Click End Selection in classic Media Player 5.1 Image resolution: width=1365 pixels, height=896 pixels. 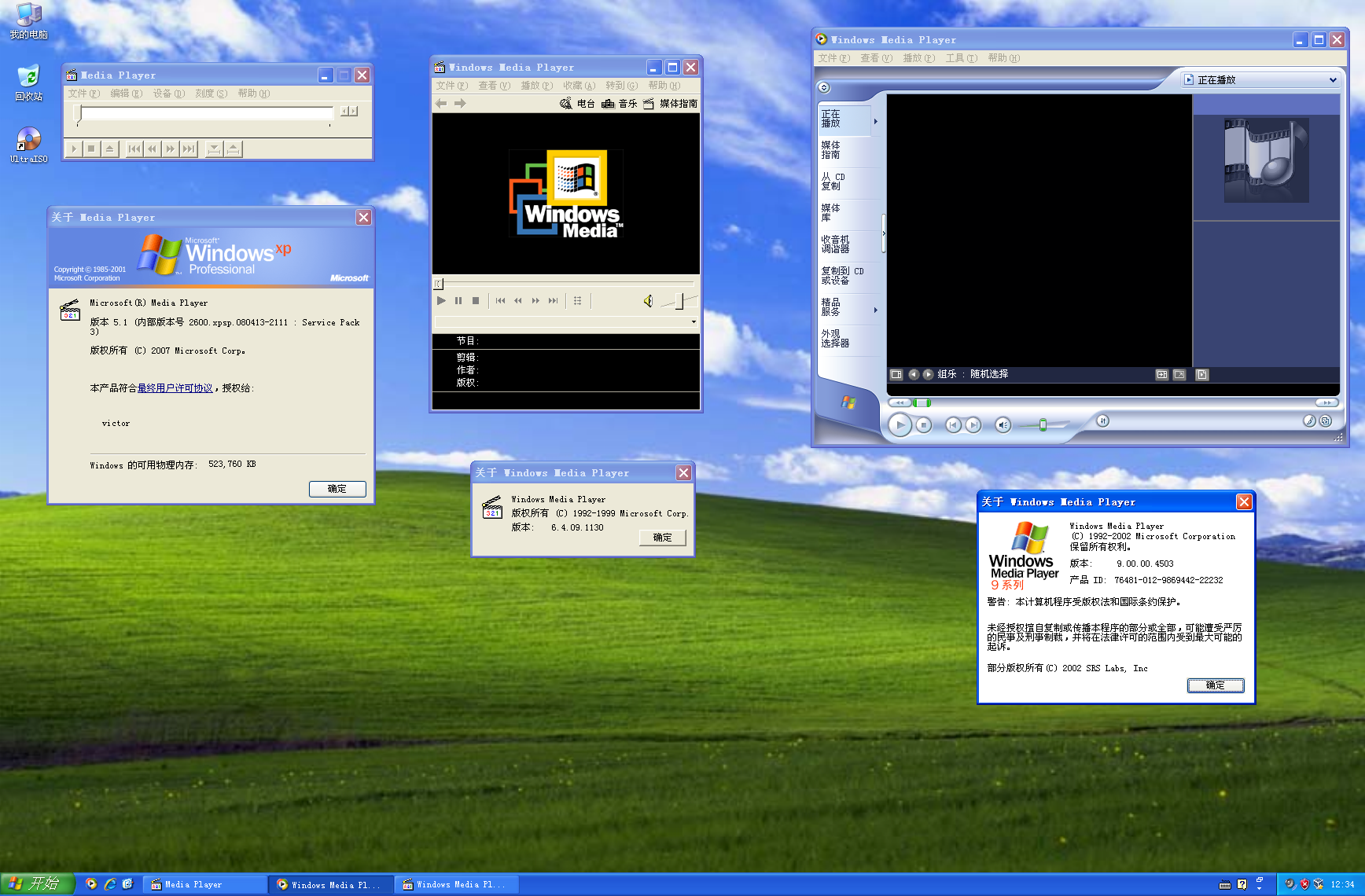234,149
